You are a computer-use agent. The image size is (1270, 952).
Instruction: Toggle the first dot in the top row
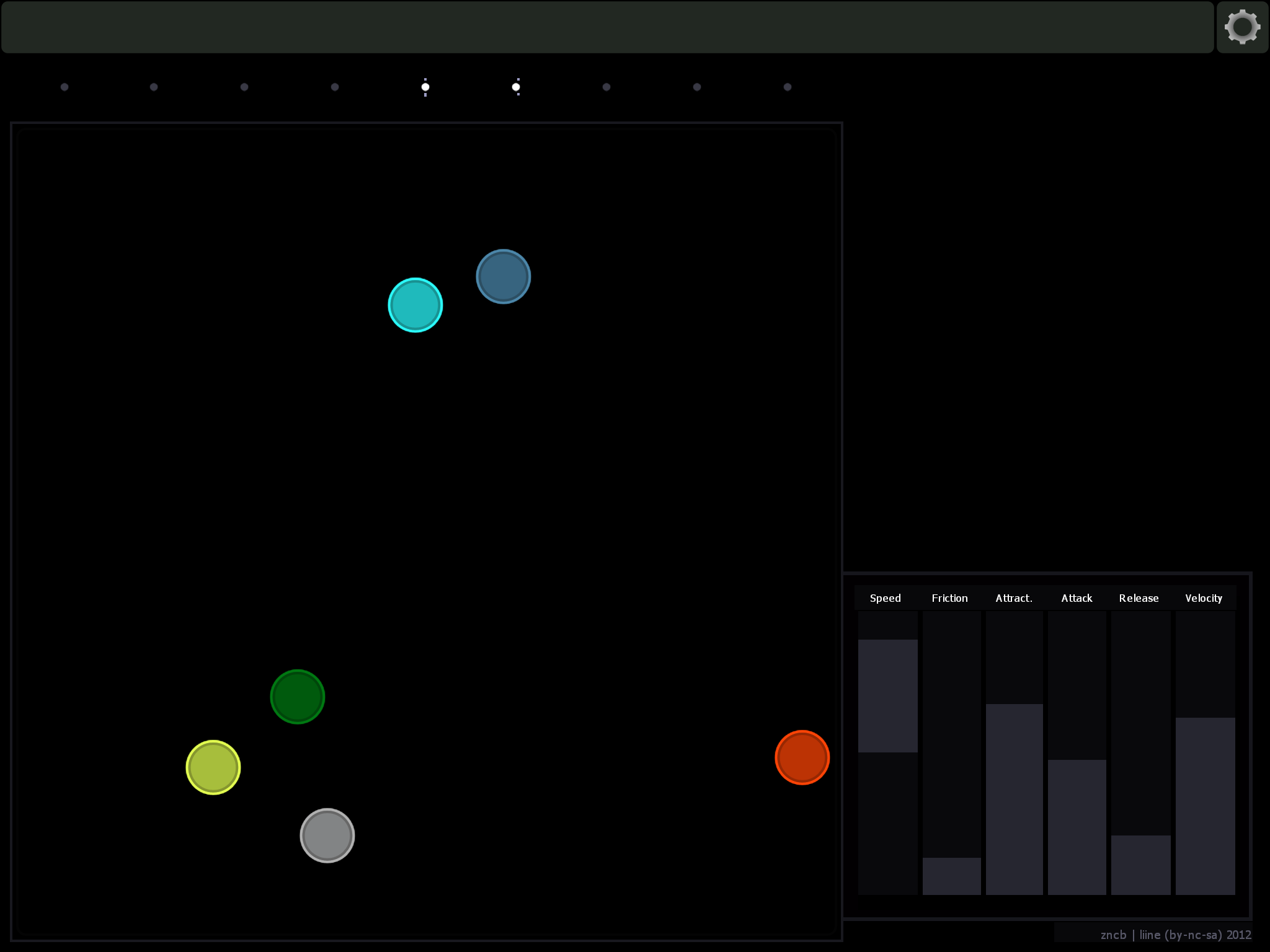pyautogui.click(x=64, y=87)
